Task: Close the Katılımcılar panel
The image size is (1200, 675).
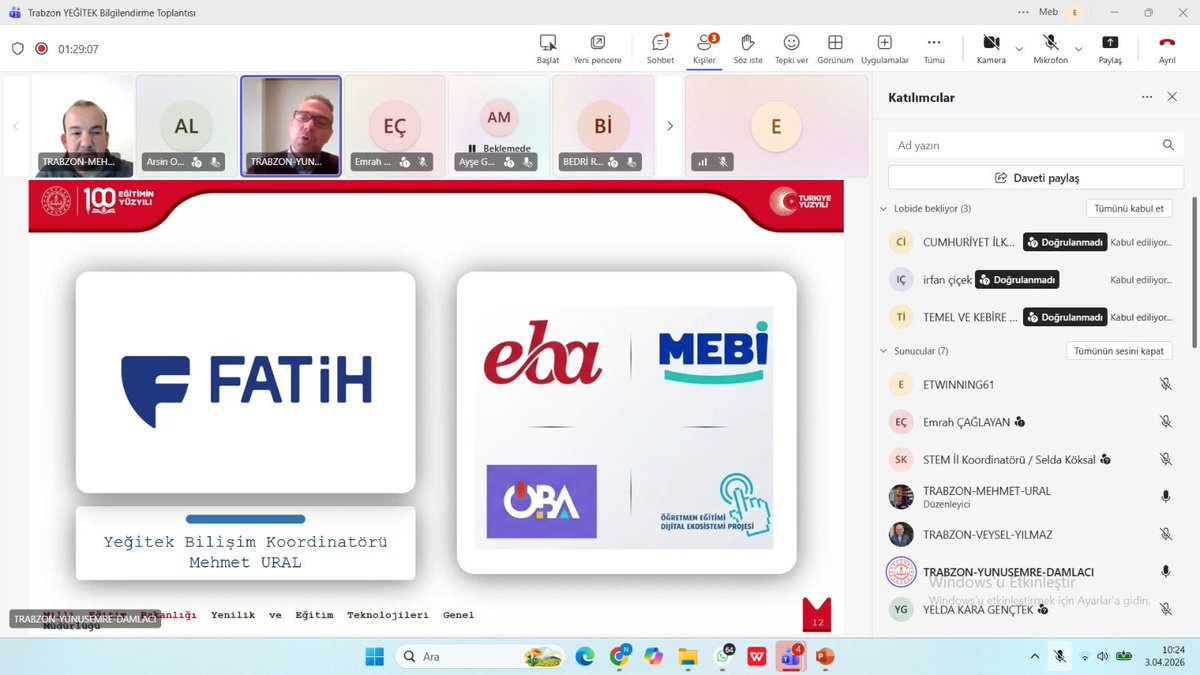Action: point(1172,97)
